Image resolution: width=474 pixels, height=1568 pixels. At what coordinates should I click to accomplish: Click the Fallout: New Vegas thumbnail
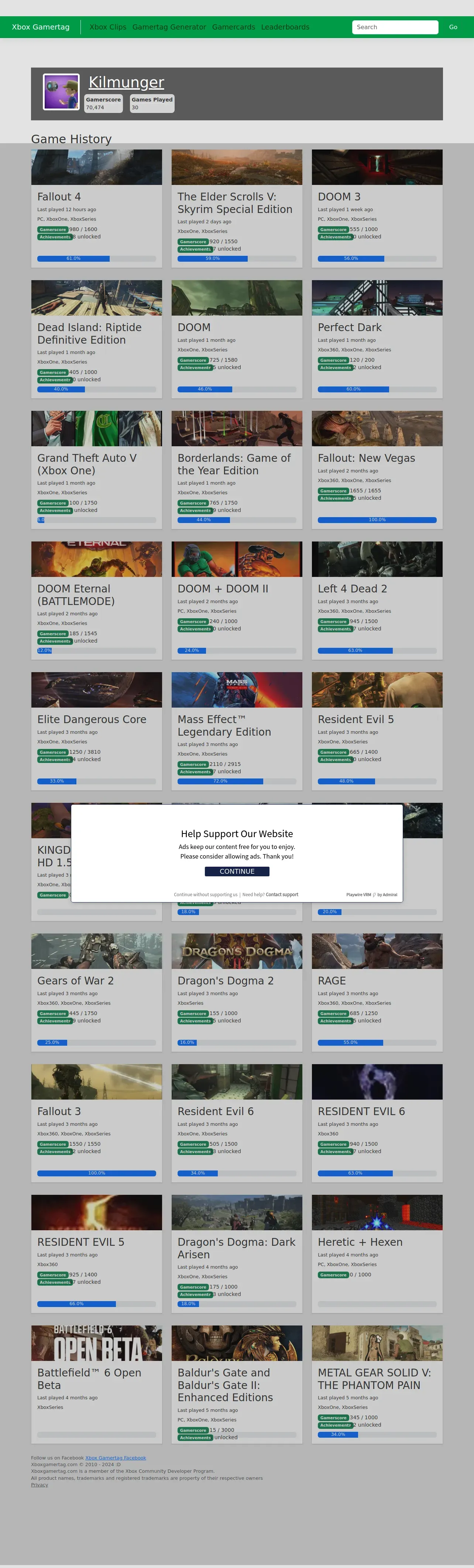pos(377,429)
